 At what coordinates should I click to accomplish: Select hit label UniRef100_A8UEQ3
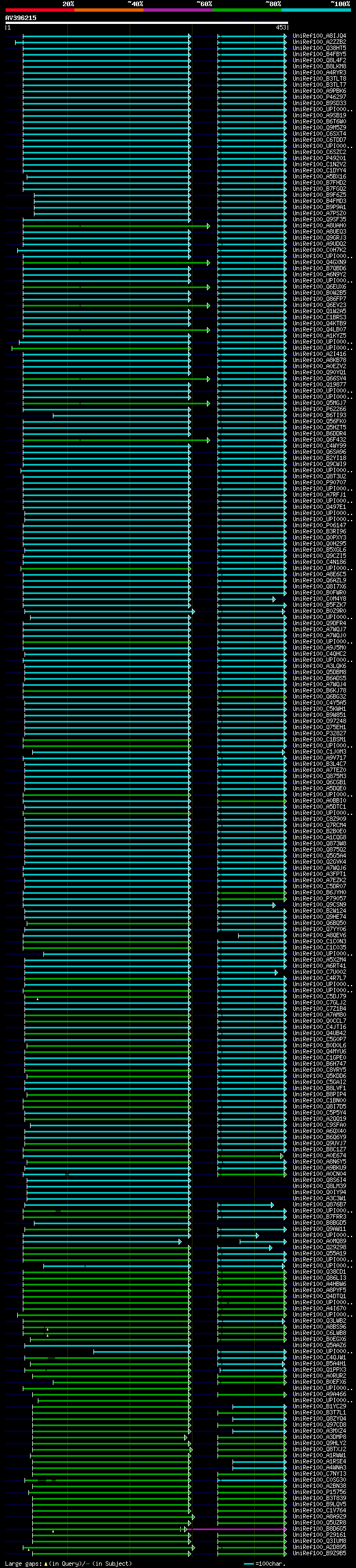click(319, 232)
